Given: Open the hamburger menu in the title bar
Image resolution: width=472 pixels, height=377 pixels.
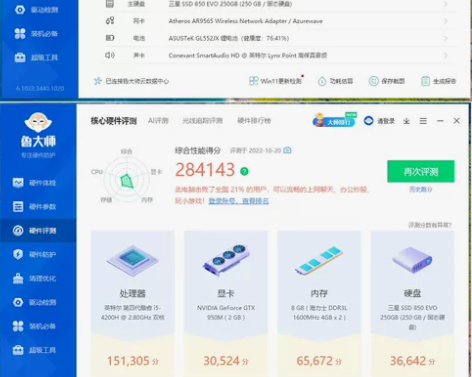Looking at the screenshot, I should coord(423,121).
